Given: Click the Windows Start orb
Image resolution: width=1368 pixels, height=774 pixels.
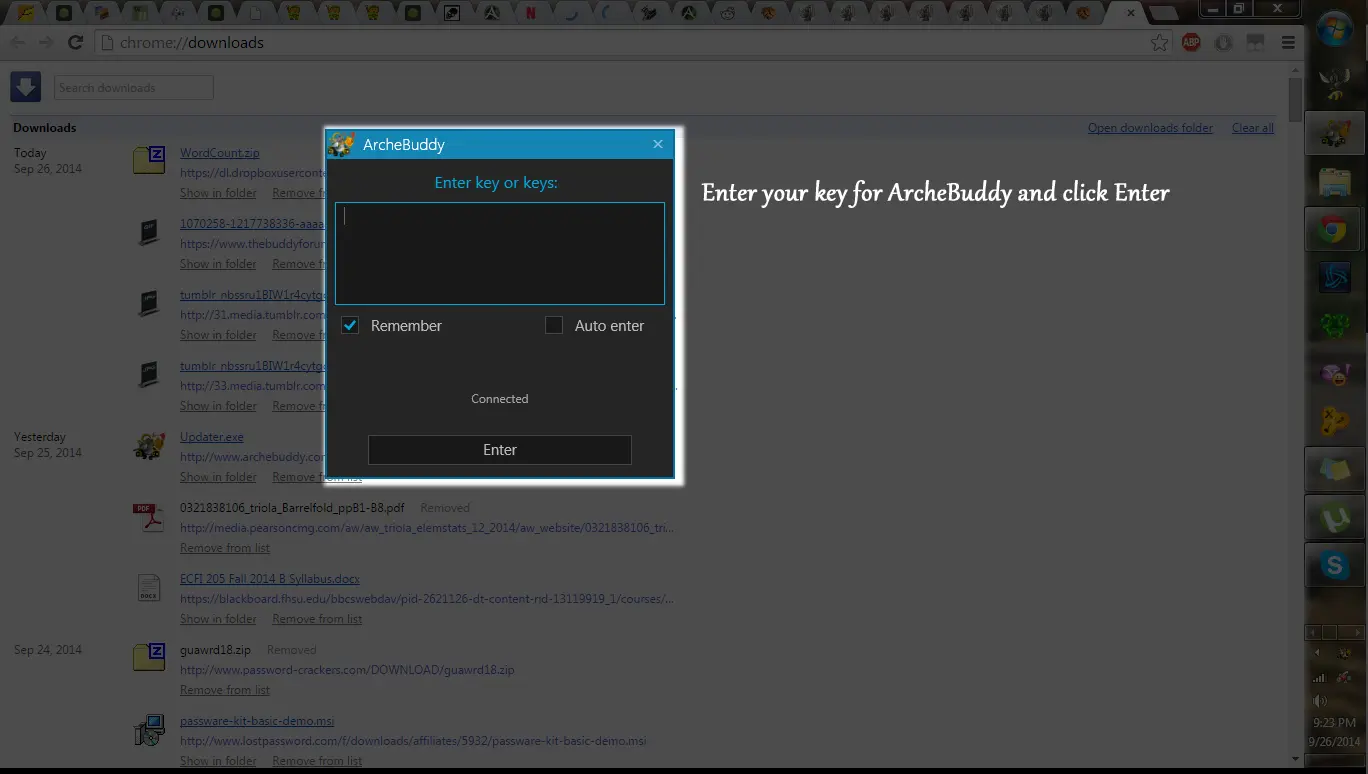Looking at the screenshot, I should tap(1335, 30).
